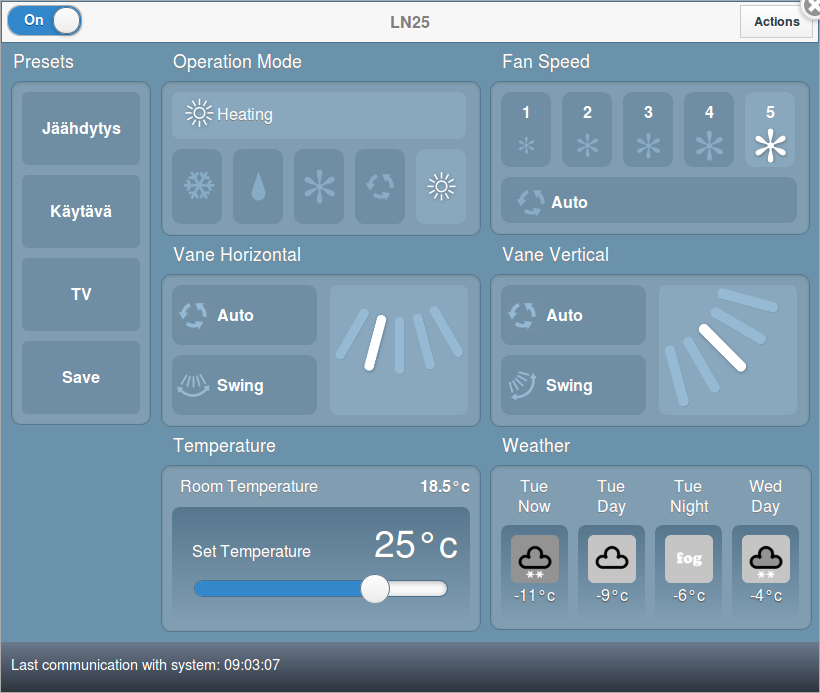The height and width of the screenshot is (693, 820).
Task: Apply the Jäähdytys preset
Action: [80, 128]
